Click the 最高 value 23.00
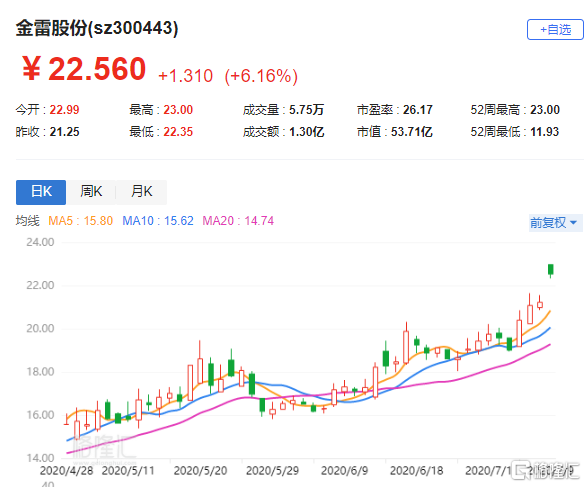Viewport: 586px width, 487px height. point(178,110)
